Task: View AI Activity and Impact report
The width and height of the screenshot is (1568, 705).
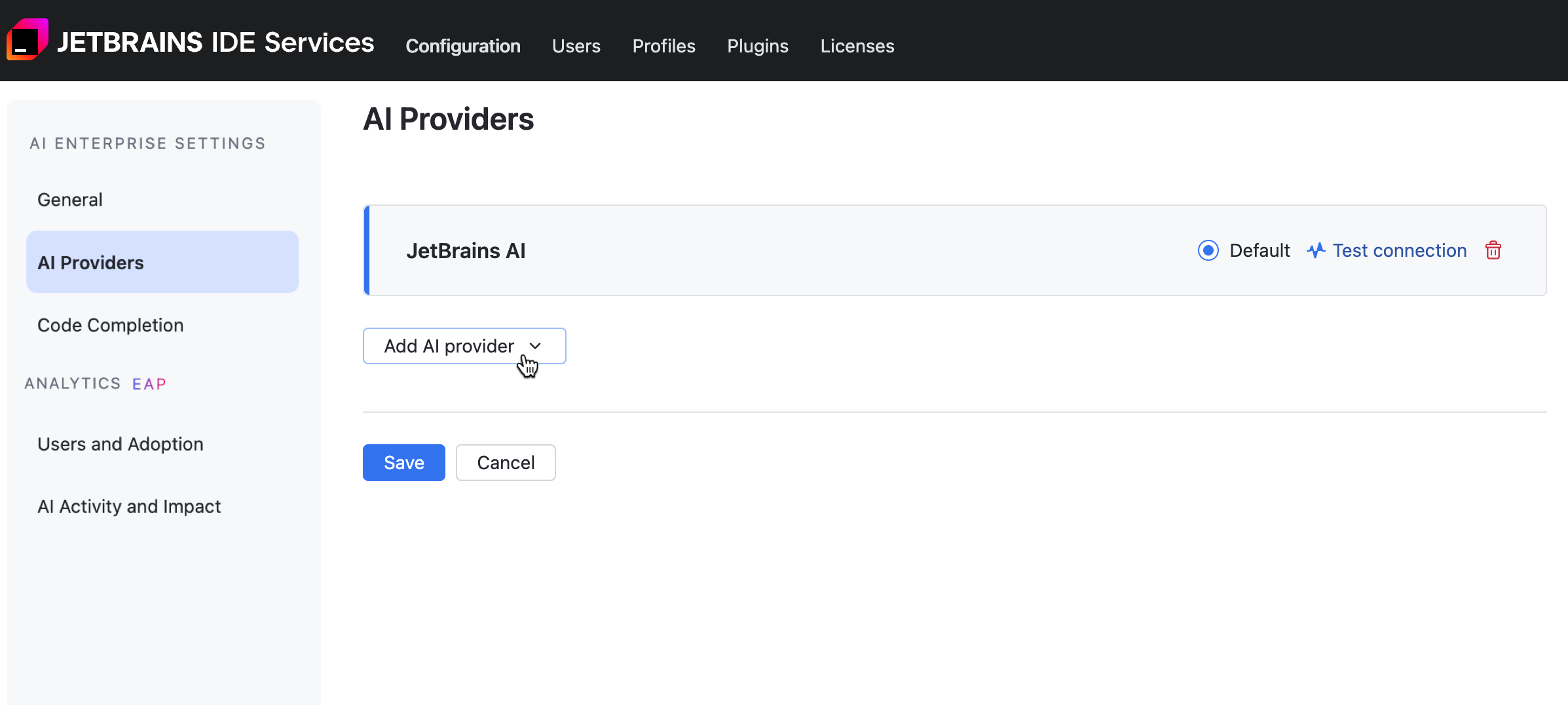Action: tap(128, 506)
